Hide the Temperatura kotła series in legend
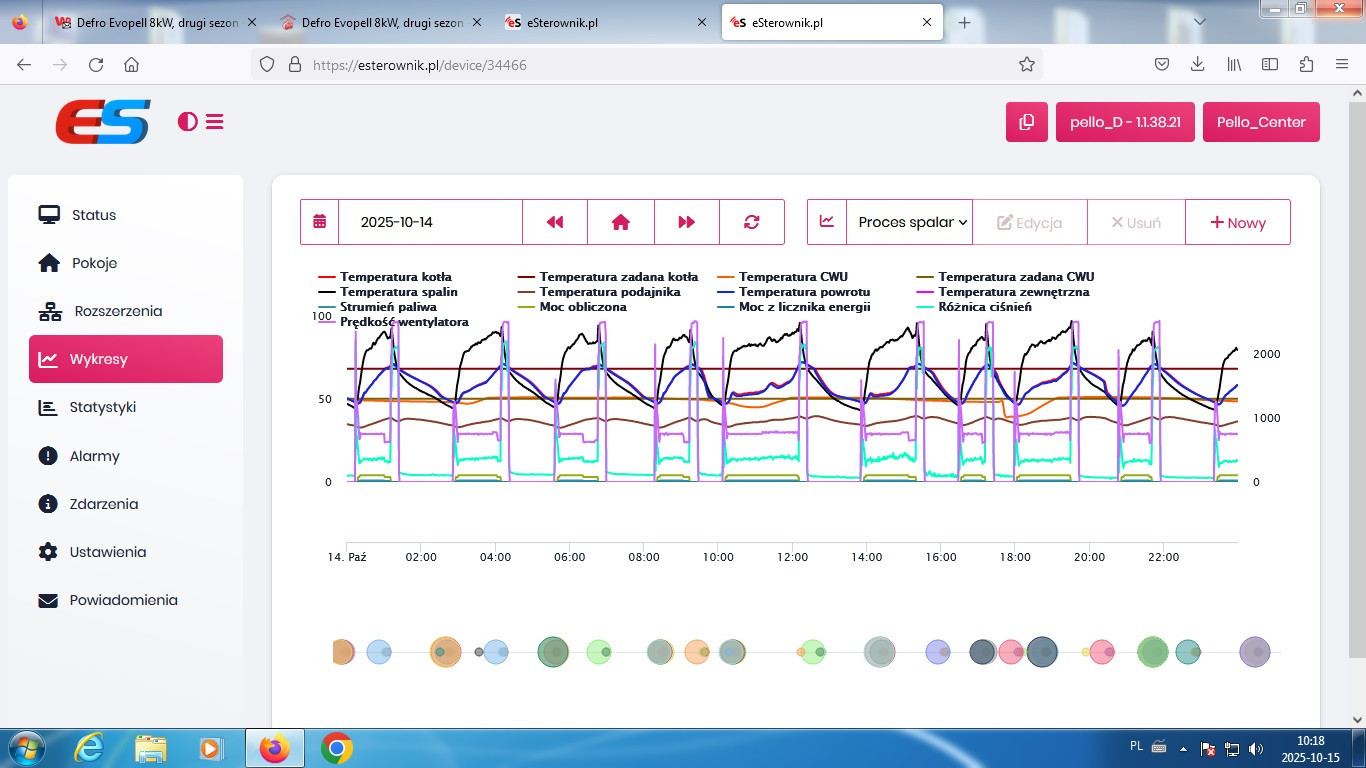Image resolution: width=1366 pixels, height=768 pixels. point(395,277)
